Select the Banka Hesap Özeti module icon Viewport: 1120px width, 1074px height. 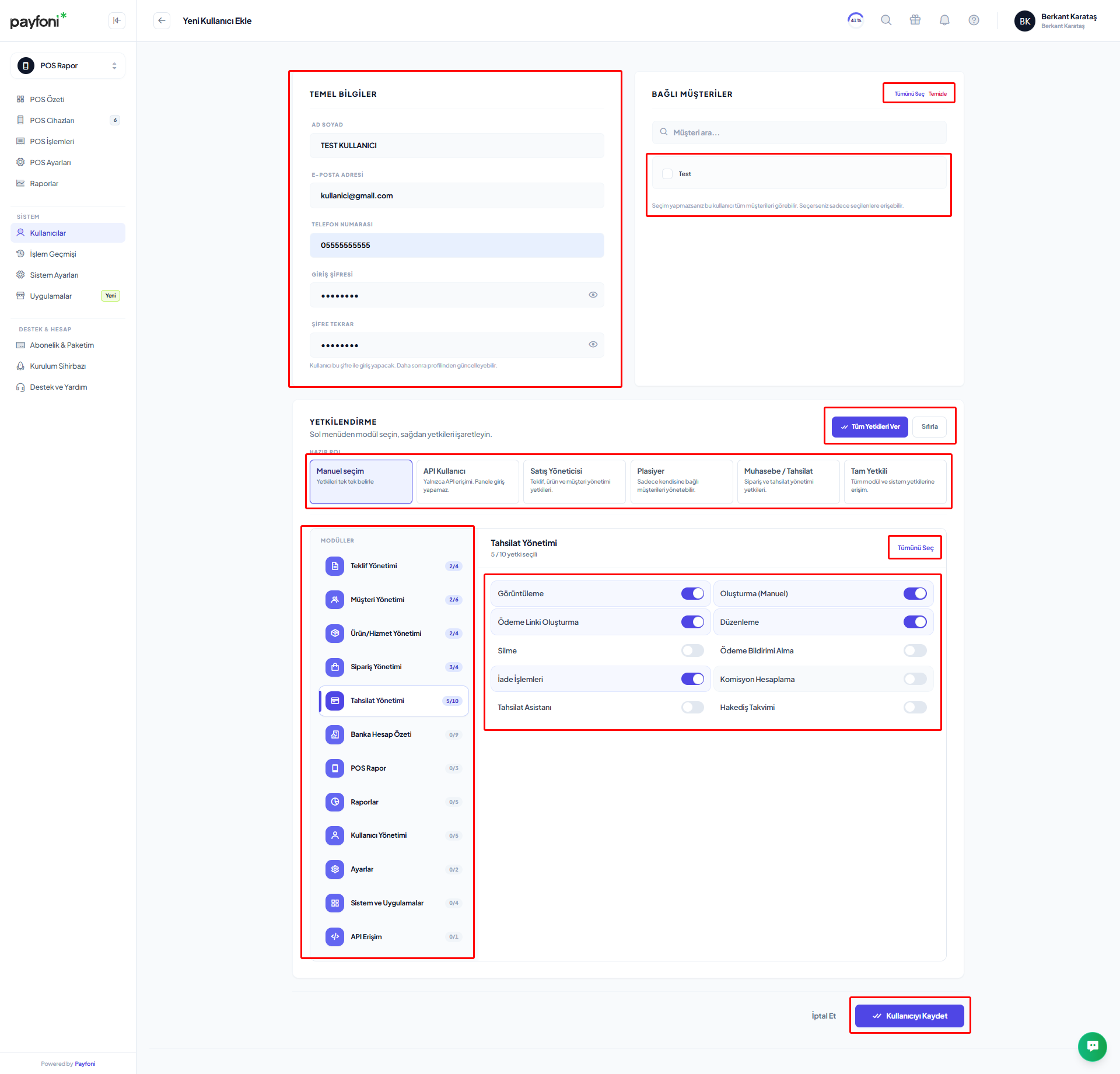point(335,734)
